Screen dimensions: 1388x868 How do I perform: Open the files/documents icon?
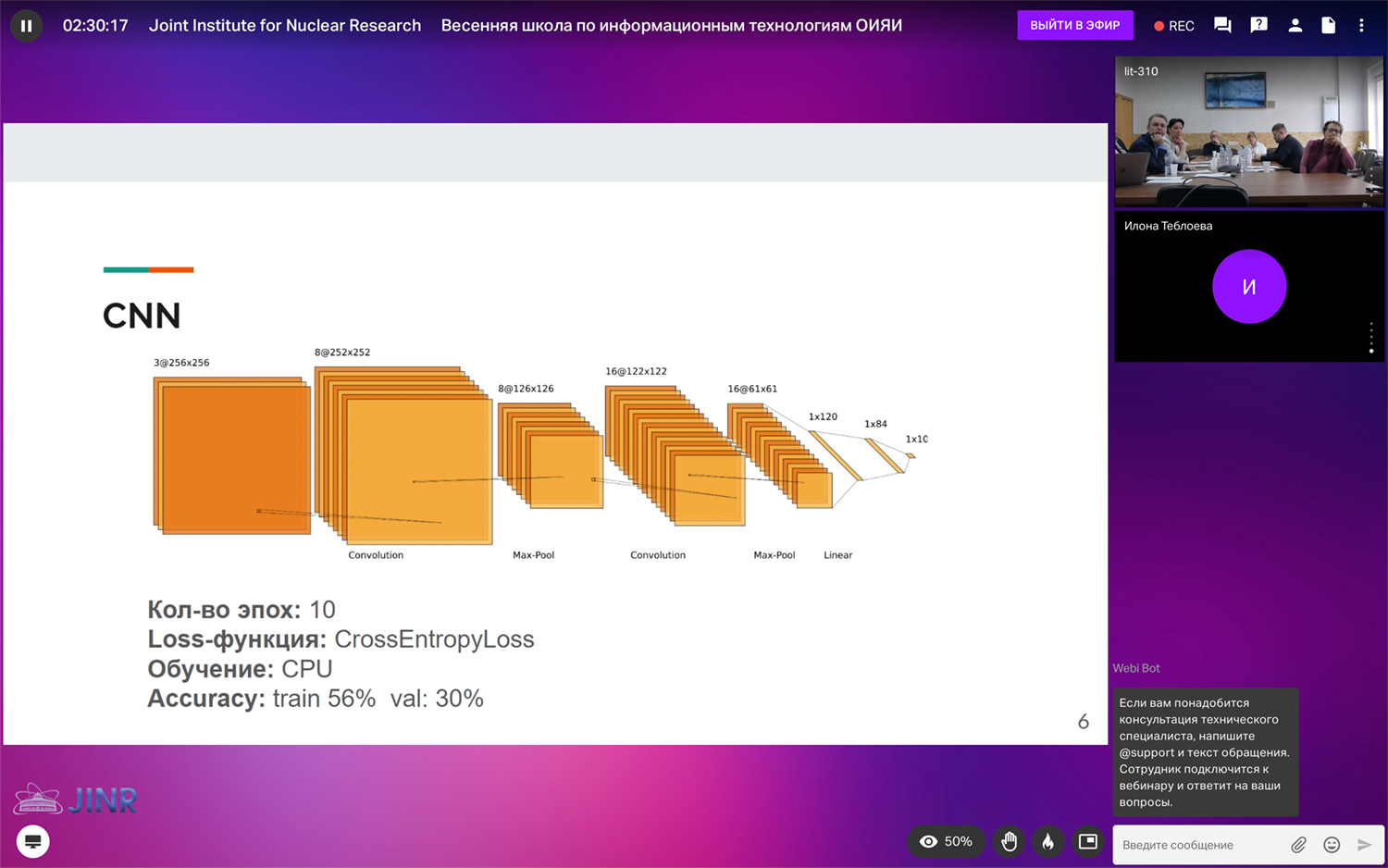click(x=1328, y=26)
